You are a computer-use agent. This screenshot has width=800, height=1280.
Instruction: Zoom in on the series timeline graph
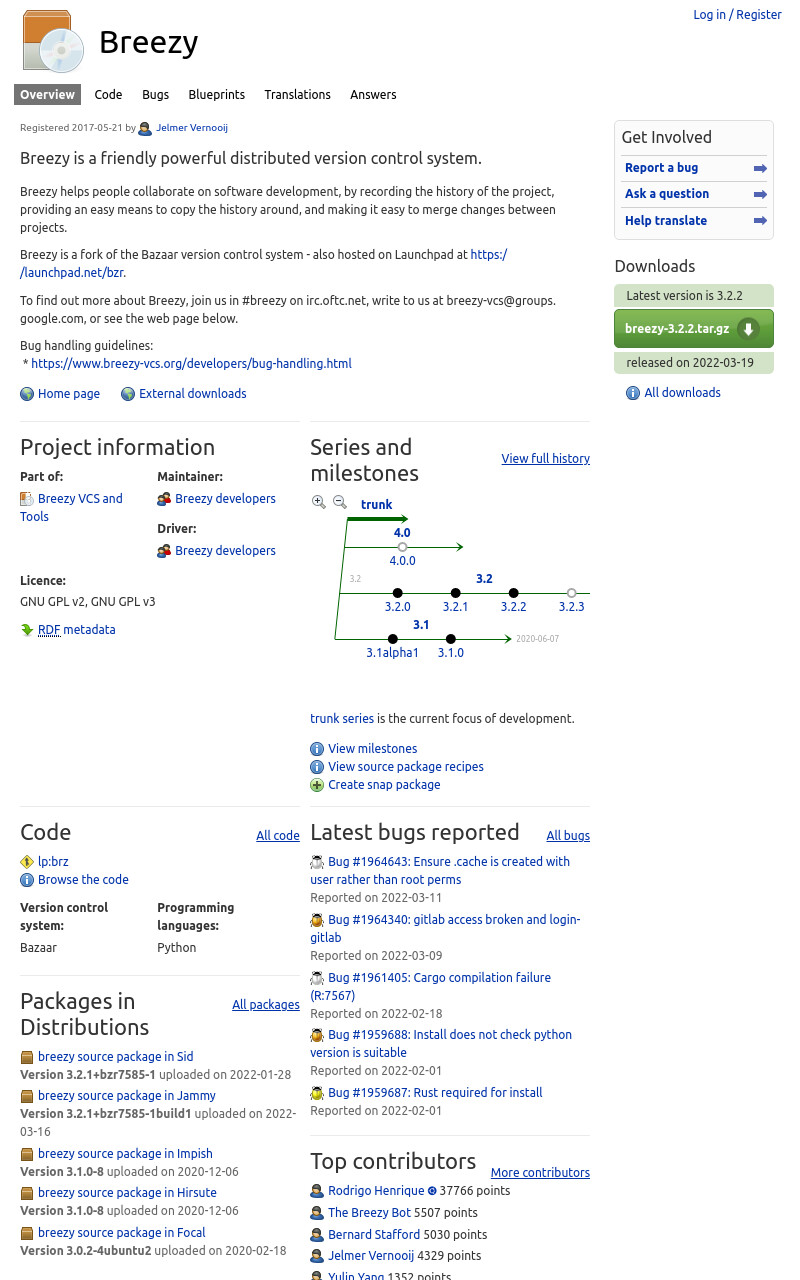tap(318, 503)
